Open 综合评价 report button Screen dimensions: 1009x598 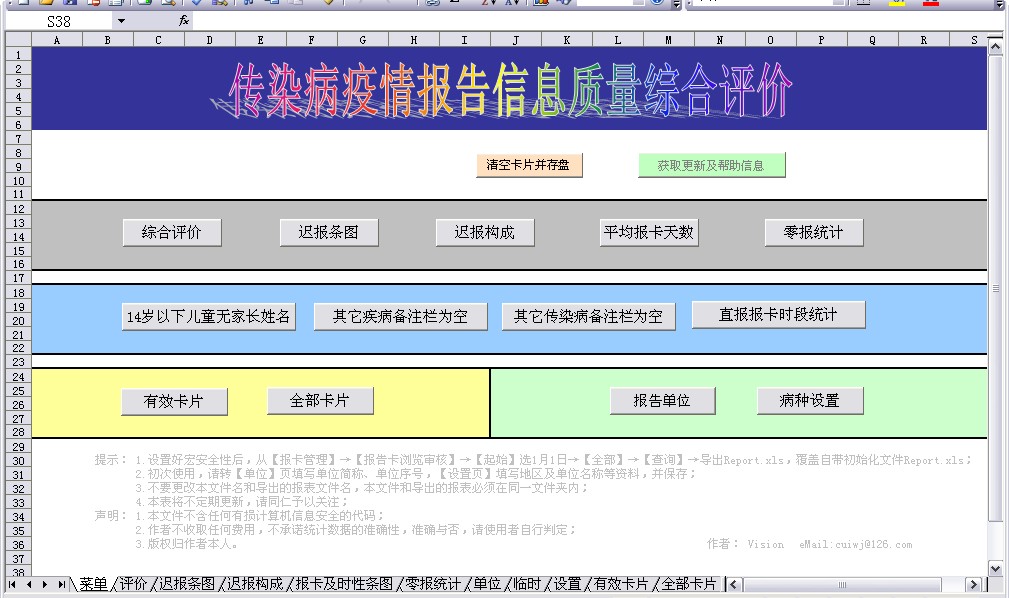pos(171,232)
